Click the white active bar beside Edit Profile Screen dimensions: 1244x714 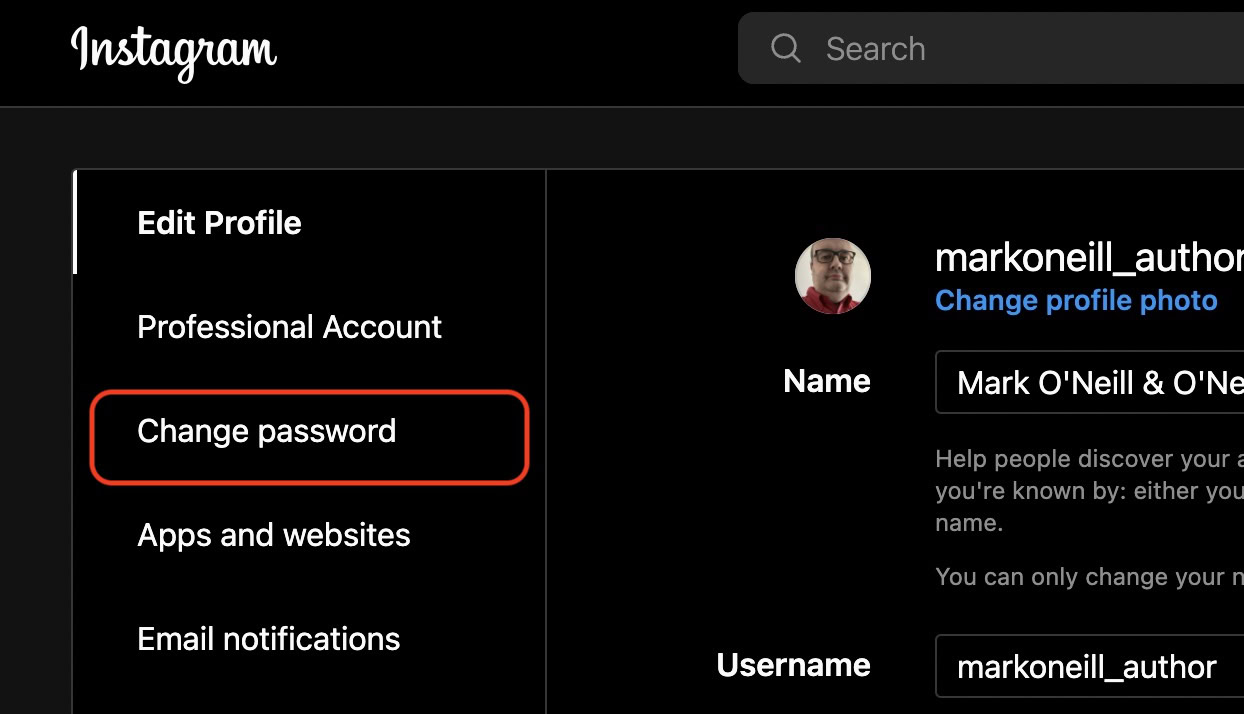tap(75, 223)
